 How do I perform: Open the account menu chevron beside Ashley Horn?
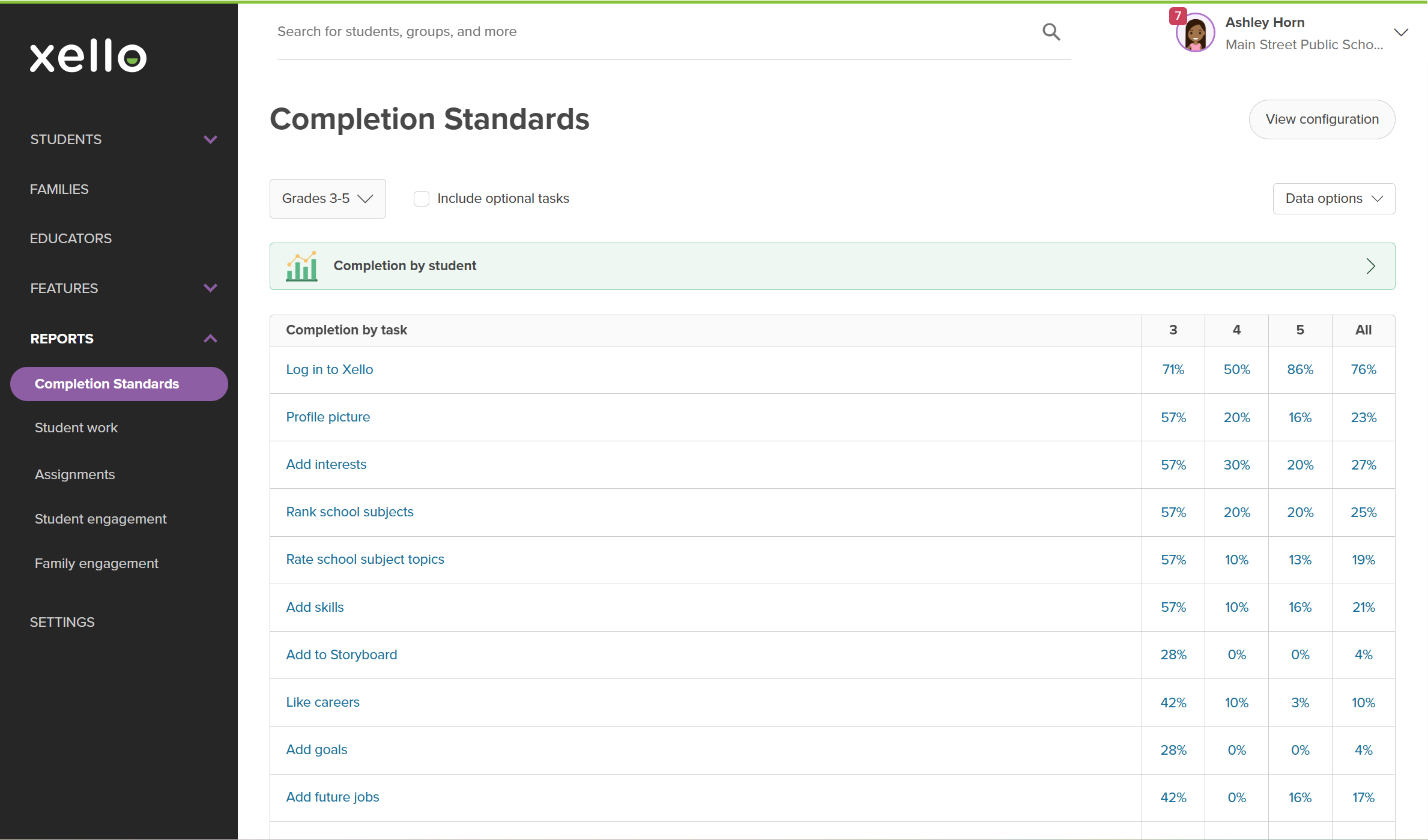click(x=1401, y=32)
